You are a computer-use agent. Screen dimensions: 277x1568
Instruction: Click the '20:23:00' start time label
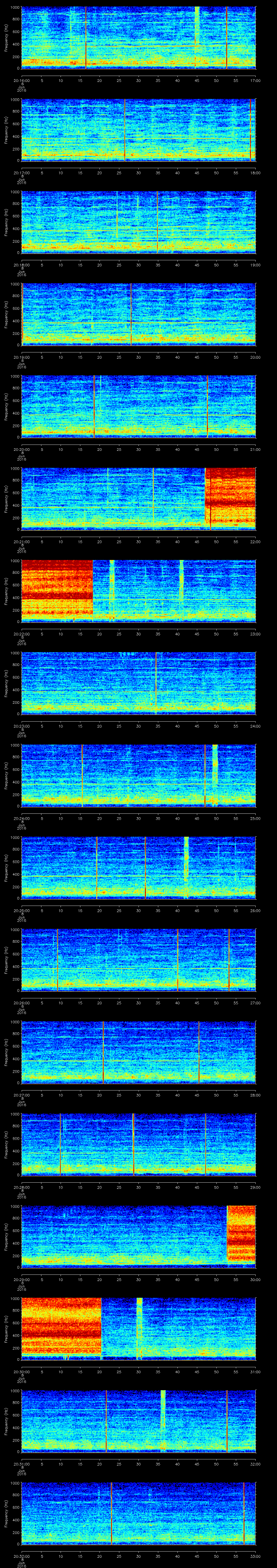tap(21, 726)
